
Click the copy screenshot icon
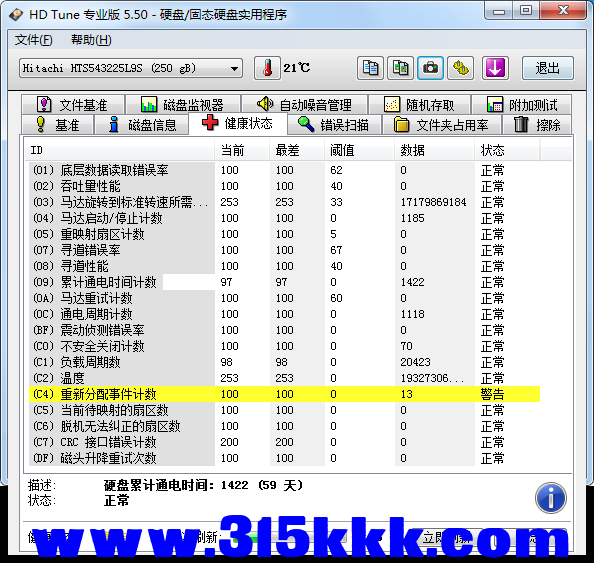point(400,68)
